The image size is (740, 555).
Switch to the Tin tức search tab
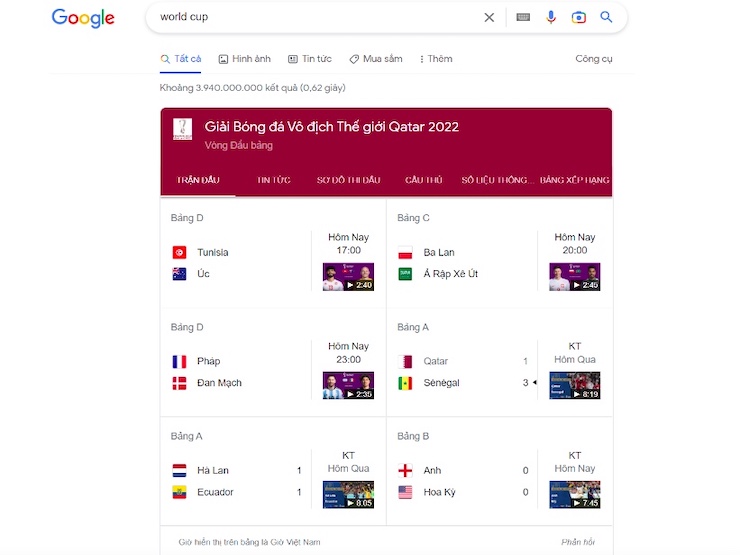tap(309, 59)
